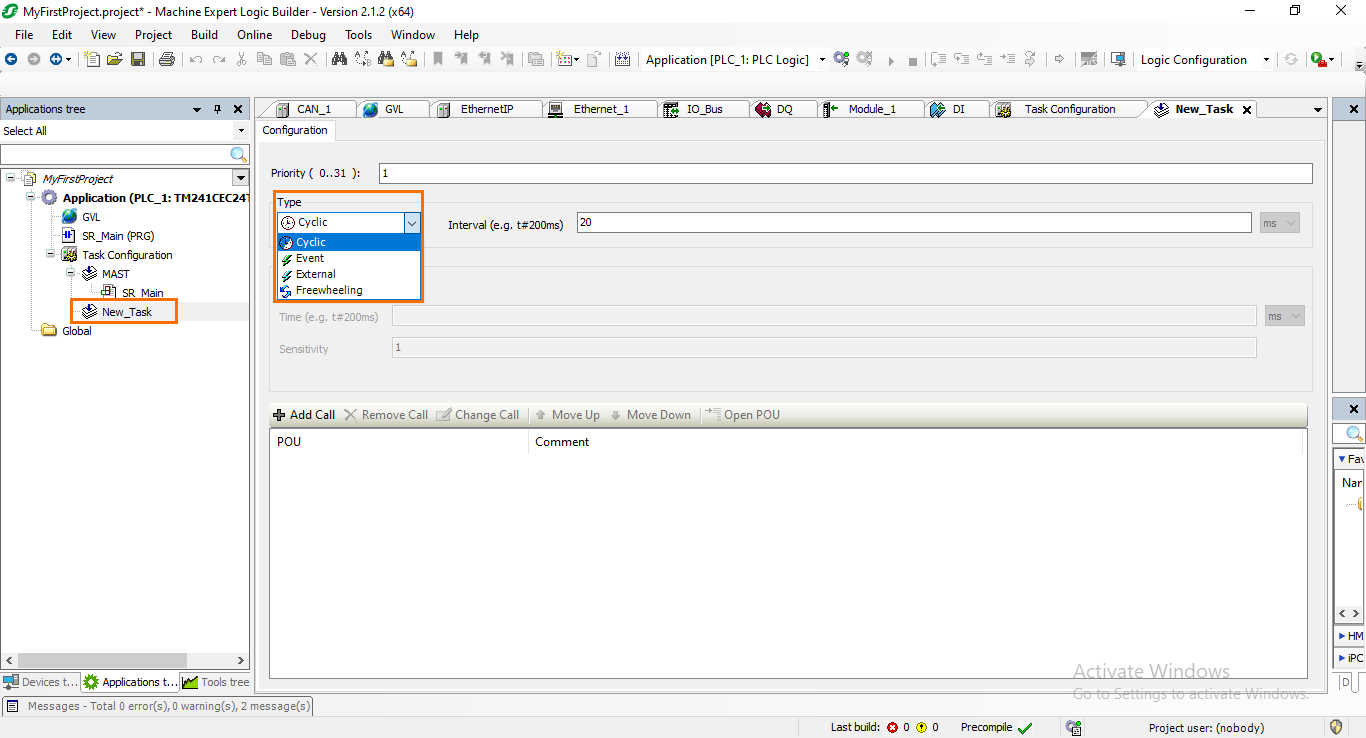Switch to the Tools tree panel tab
Image resolution: width=1366 pixels, height=738 pixels.
(x=216, y=682)
